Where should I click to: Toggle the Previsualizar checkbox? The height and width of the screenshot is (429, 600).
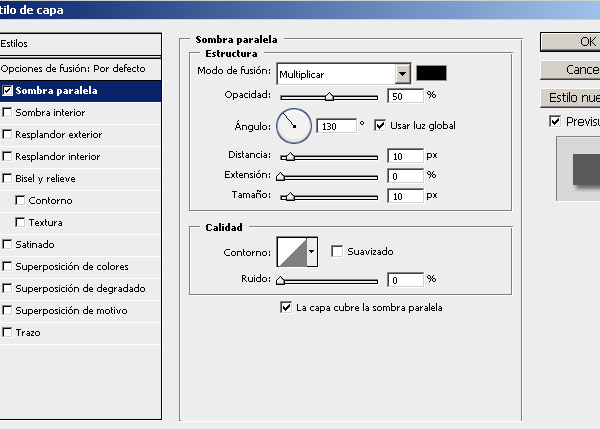click(x=555, y=121)
